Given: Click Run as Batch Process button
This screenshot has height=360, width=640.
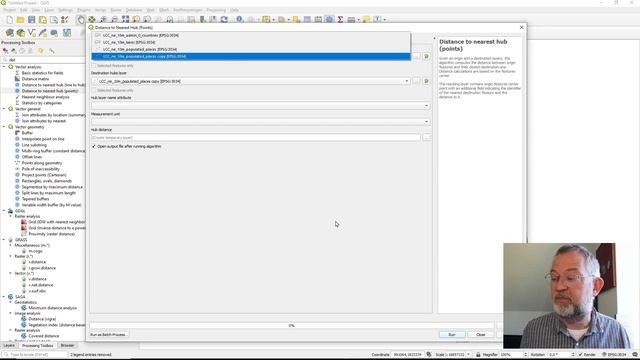Looking at the screenshot, I should (108, 335).
